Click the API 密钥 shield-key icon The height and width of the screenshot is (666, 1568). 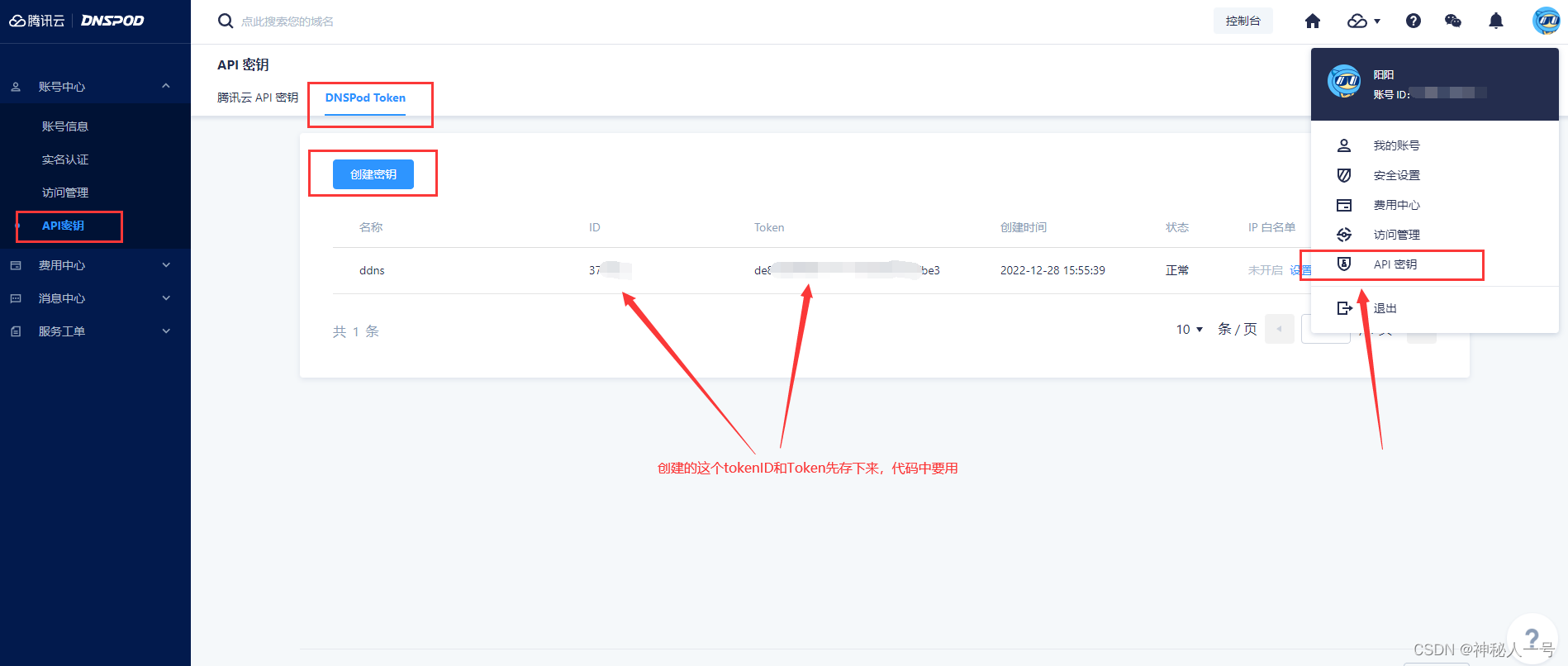click(x=1344, y=264)
